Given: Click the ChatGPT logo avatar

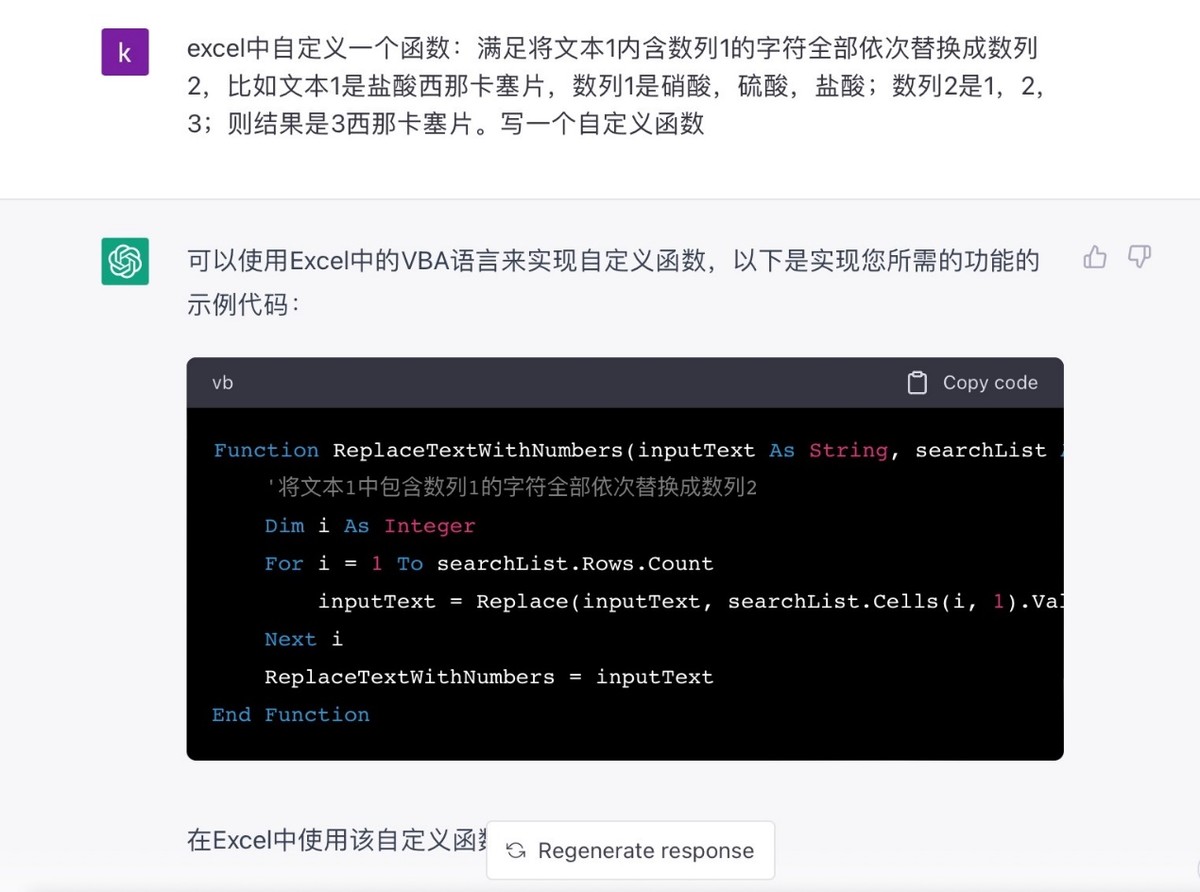Looking at the screenshot, I should tap(125, 261).
